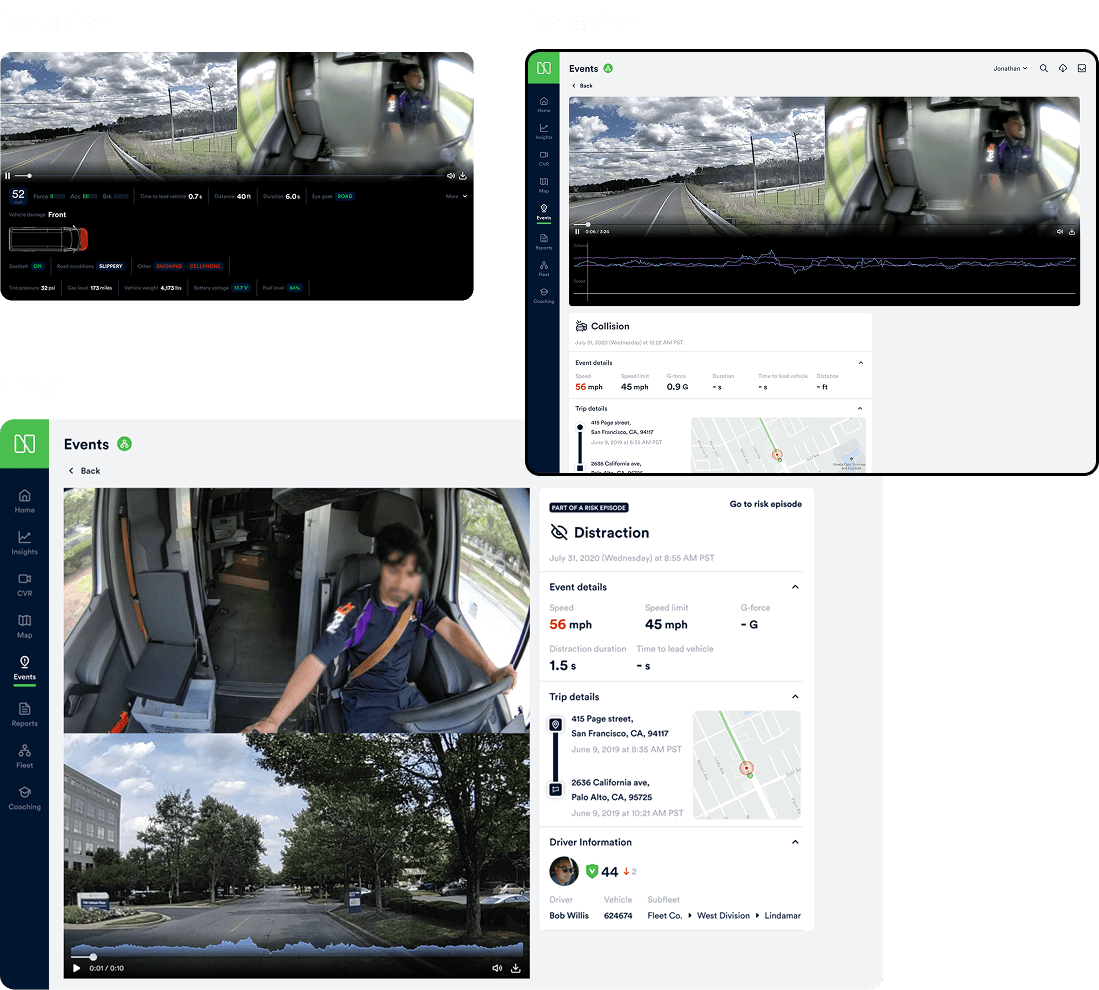Viewport: 1099px width, 990px height.
Task: Click search icon in Collision window
Action: (x=1044, y=69)
